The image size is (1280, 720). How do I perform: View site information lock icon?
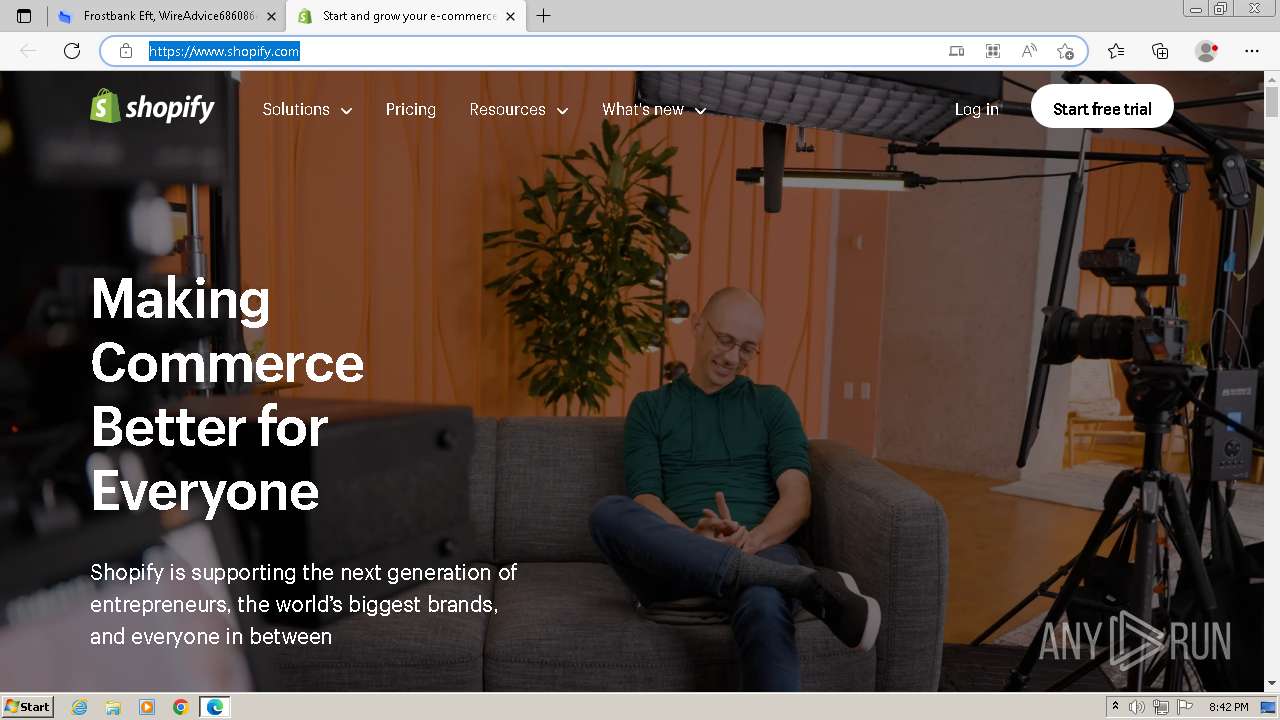(126, 51)
